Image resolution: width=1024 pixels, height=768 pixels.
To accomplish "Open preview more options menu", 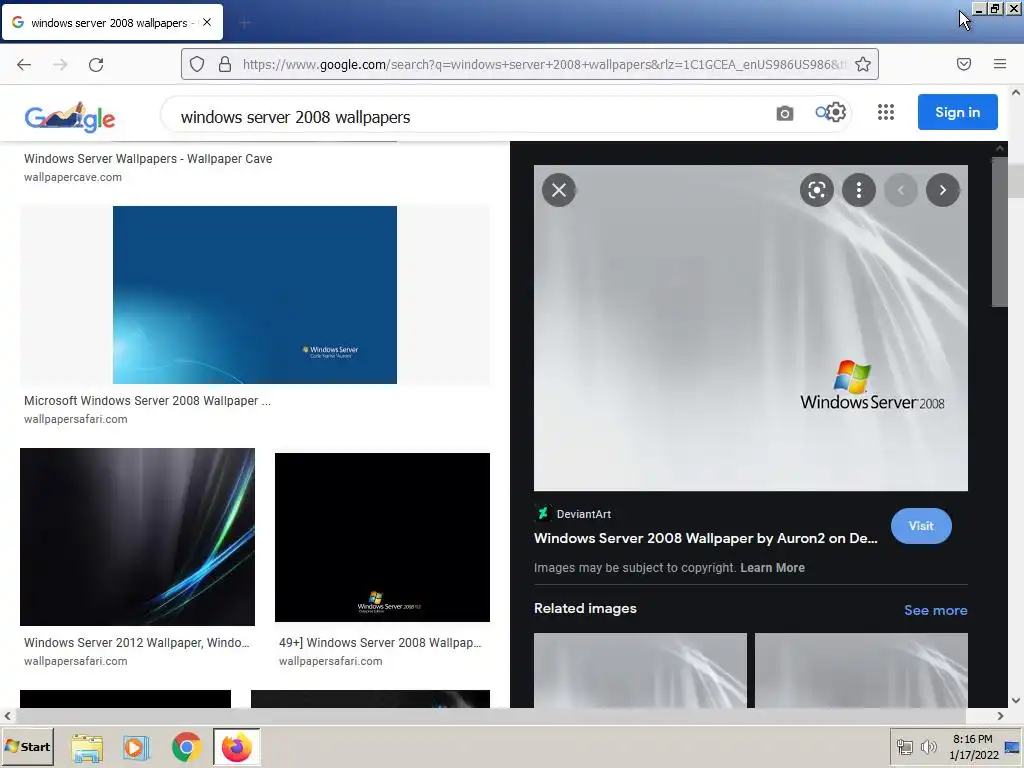I will point(859,190).
